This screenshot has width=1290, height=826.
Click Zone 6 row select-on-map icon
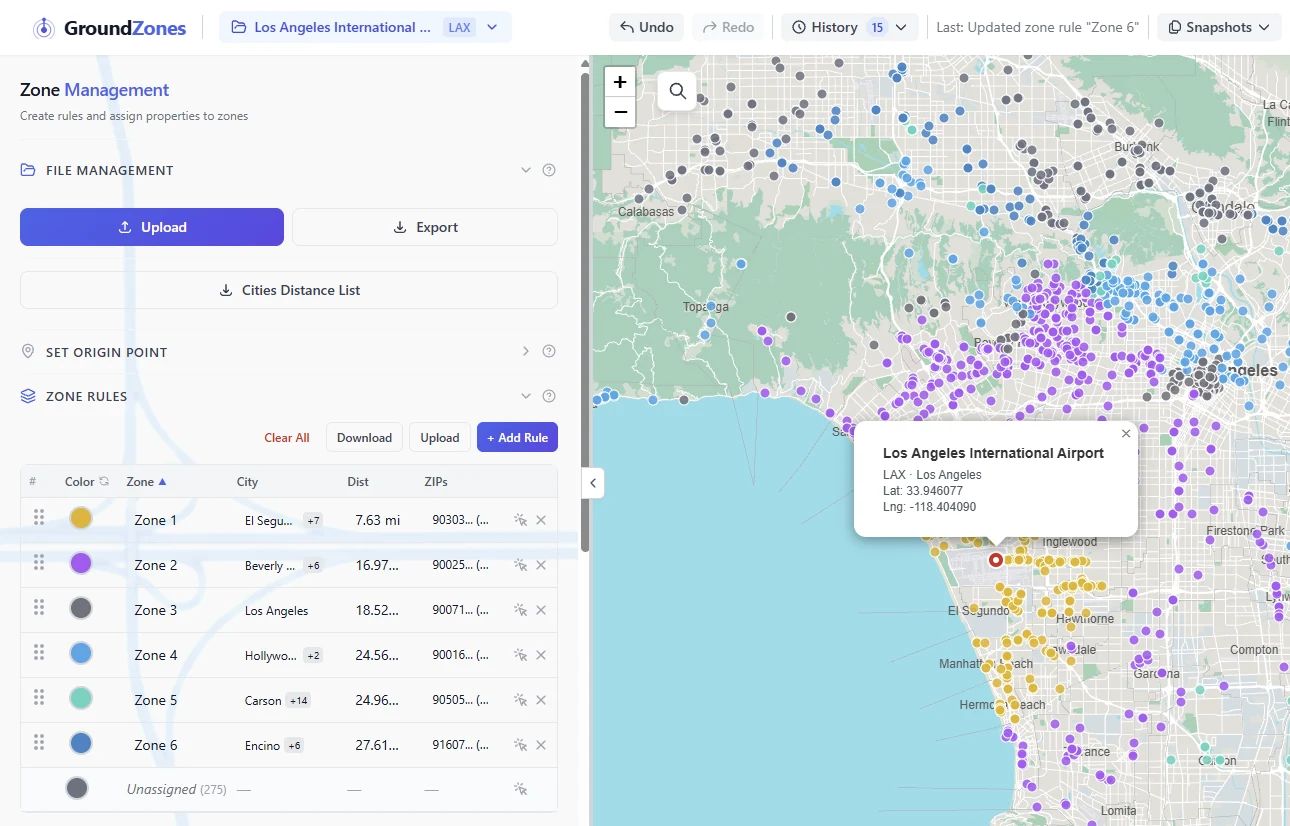[x=520, y=745]
